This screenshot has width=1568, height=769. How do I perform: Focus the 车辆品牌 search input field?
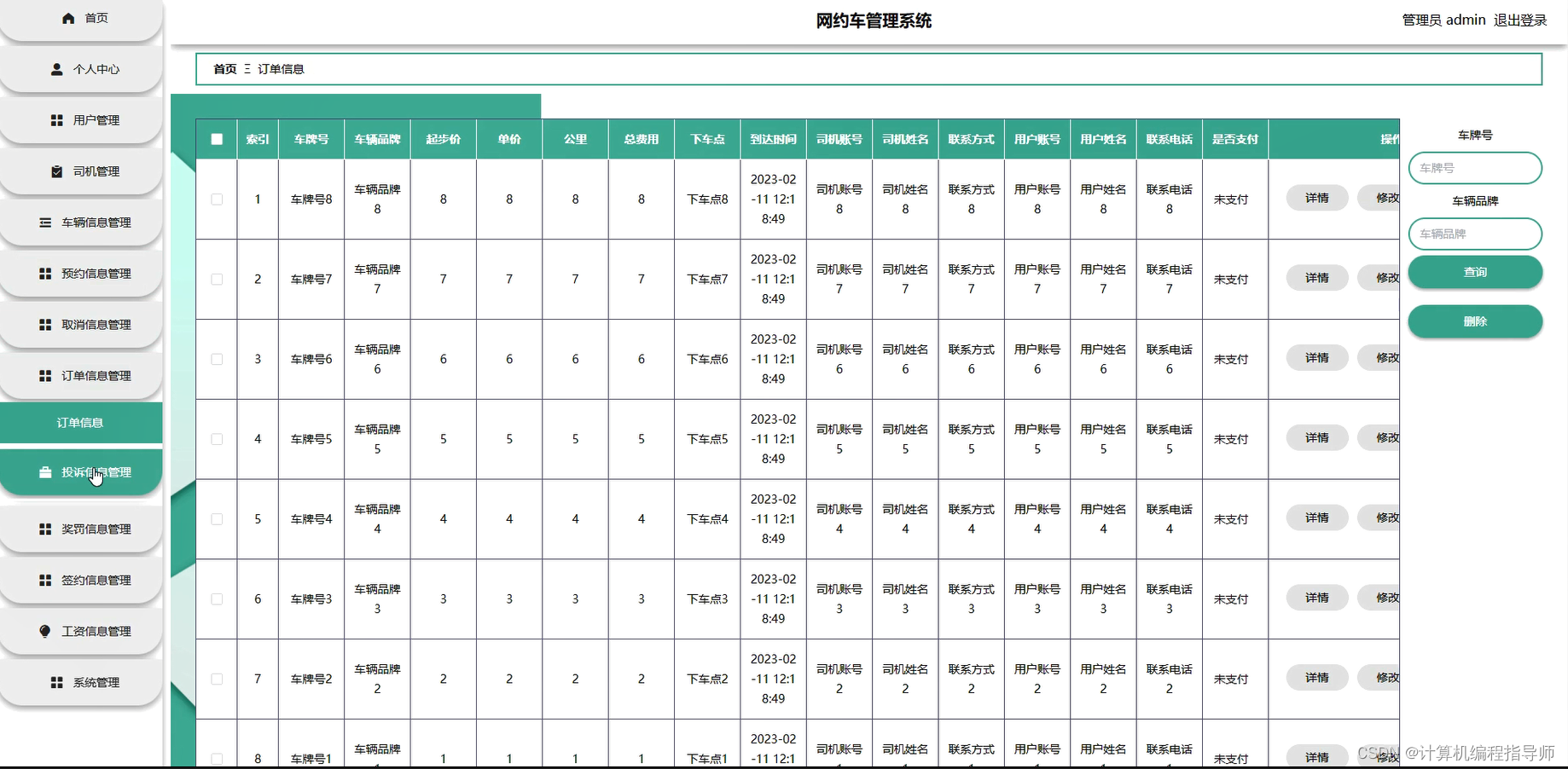tap(1475, 234)
